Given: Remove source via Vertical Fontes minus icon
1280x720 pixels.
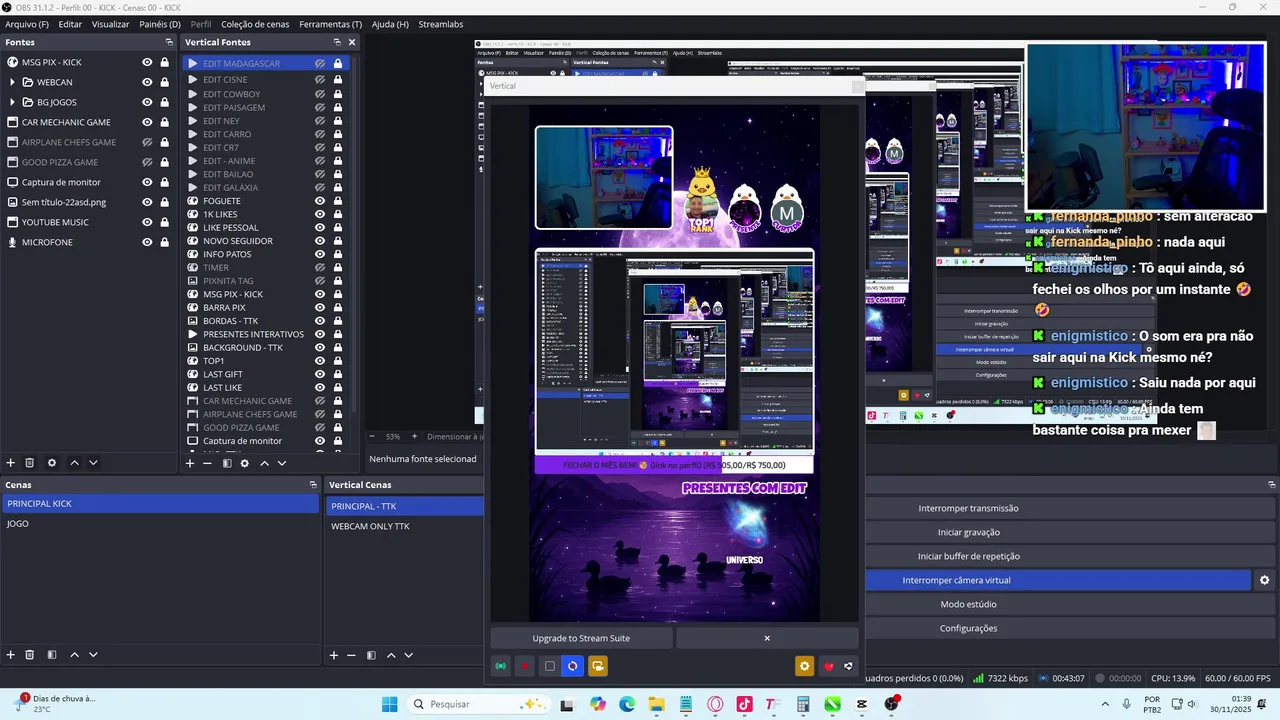Looking at the screenshot, I should point(207,463).
